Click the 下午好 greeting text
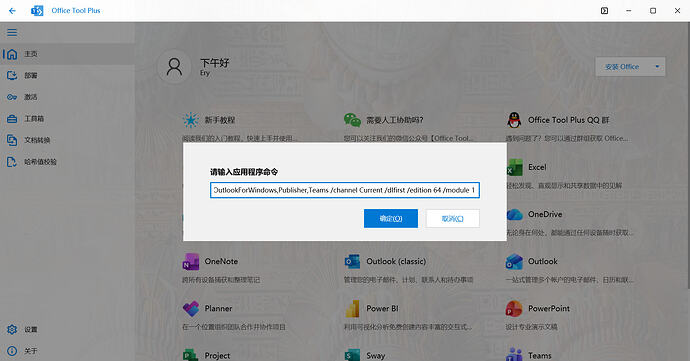 click(215, 63)
